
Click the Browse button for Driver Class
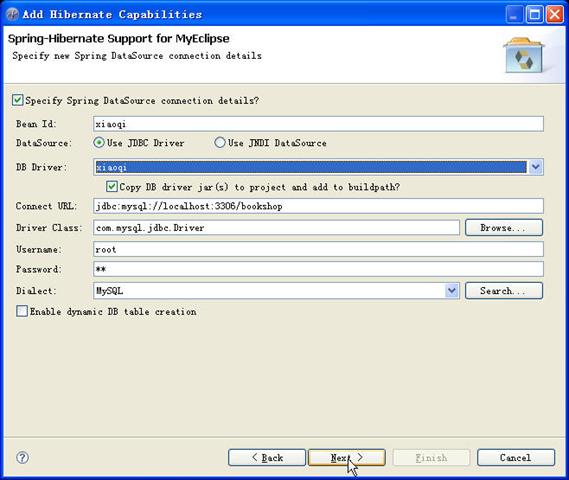[504, 228]
